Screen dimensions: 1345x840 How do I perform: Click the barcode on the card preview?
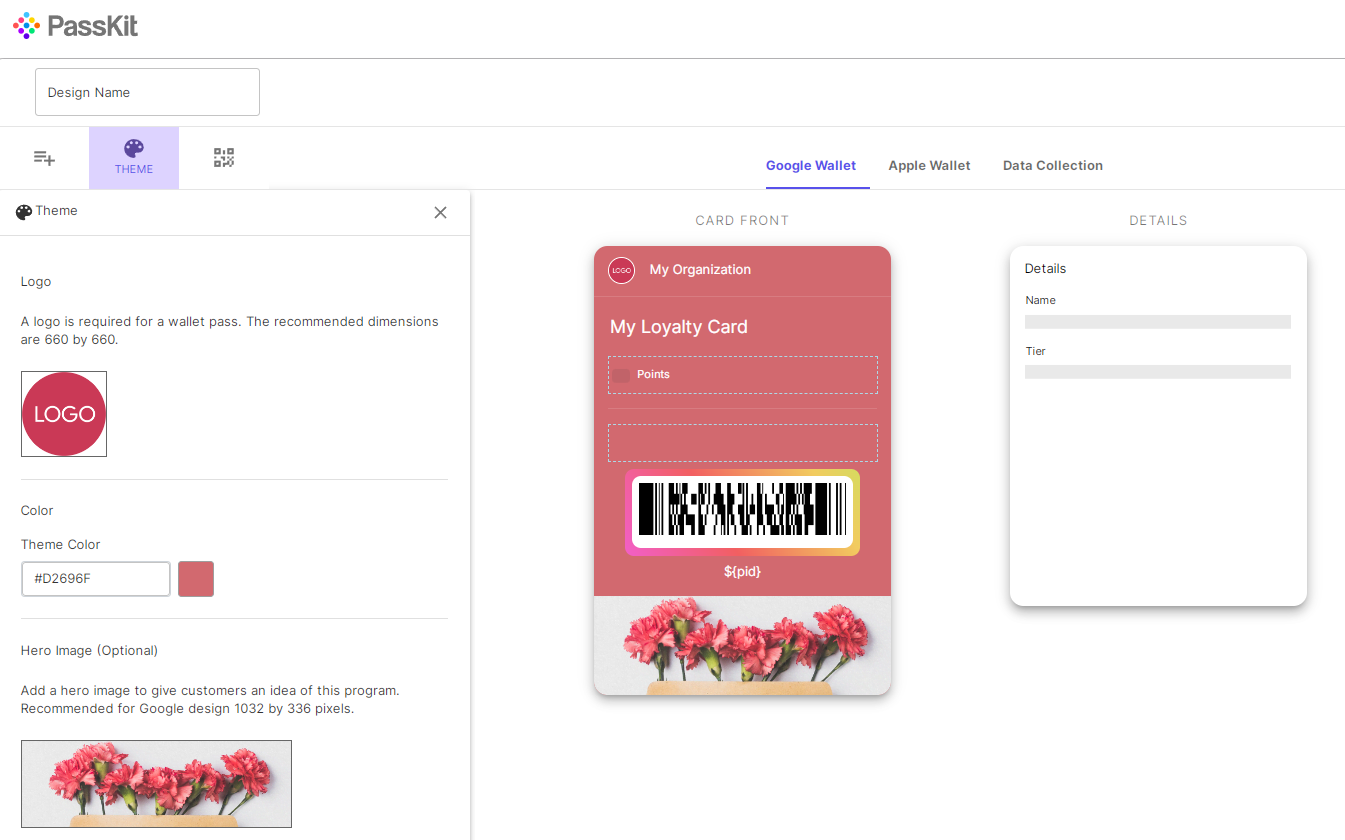click(742, 511)
